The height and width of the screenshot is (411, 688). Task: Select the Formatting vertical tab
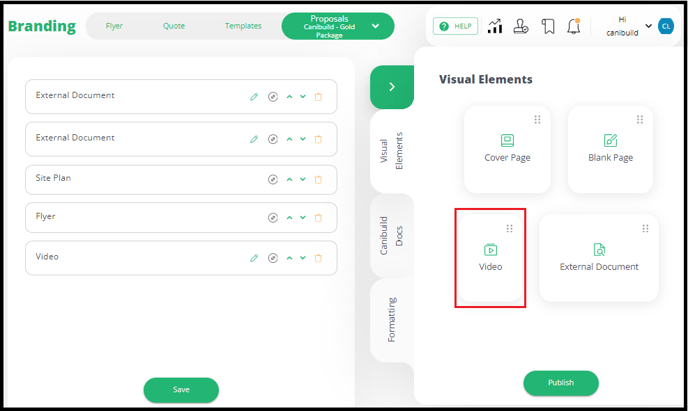pyautogui.click(x=391, y=320)
